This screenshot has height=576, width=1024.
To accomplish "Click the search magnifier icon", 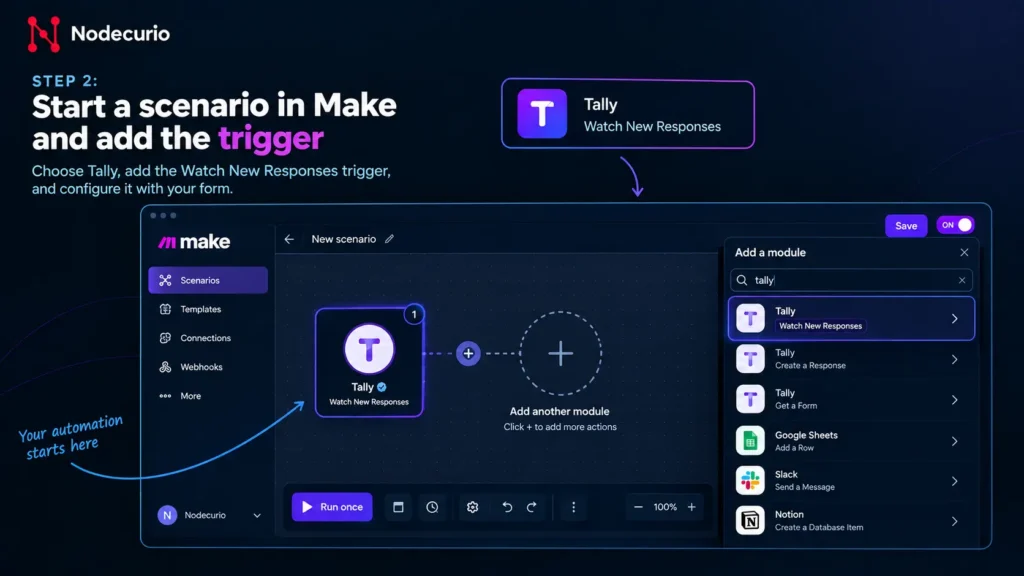I will click(x=742, y=280).
